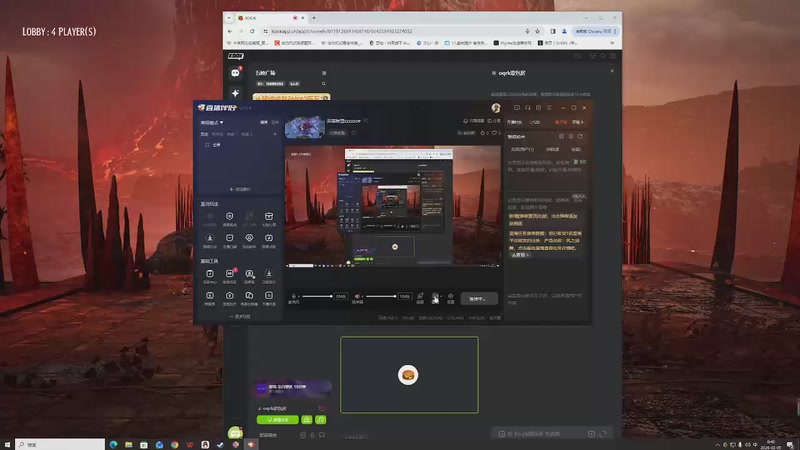Image resolution: width=800 pixels, height=450 pixels.
Task: Open the Chrome three-dot menu
Action: [615, 31]
